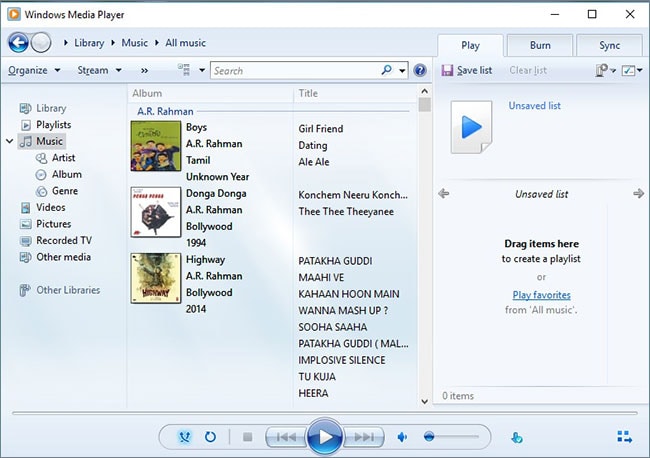
Task: Open Recorded TV library
Action: [64, 241]
